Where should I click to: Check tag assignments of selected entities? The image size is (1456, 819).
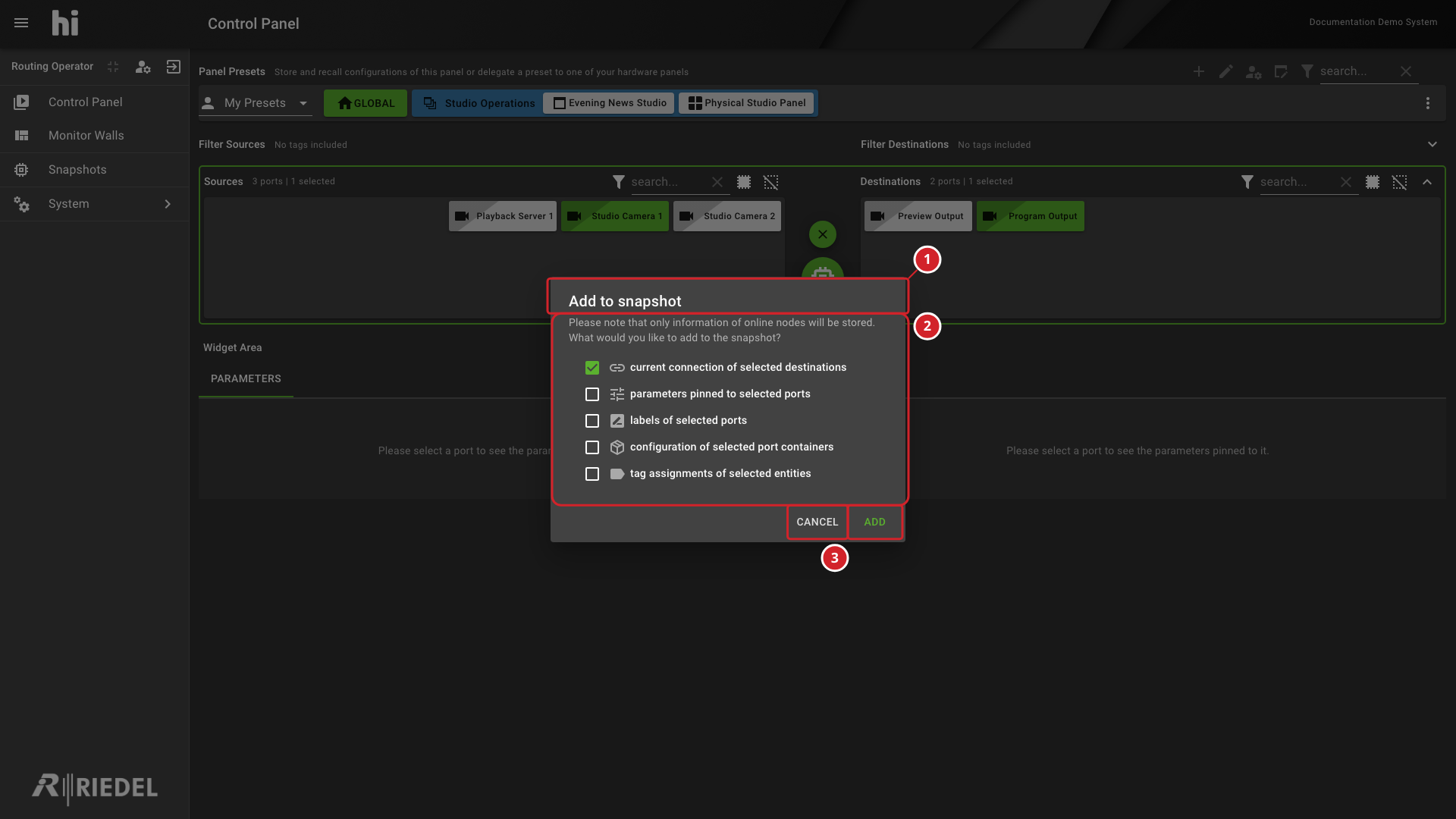pos(592,474)
